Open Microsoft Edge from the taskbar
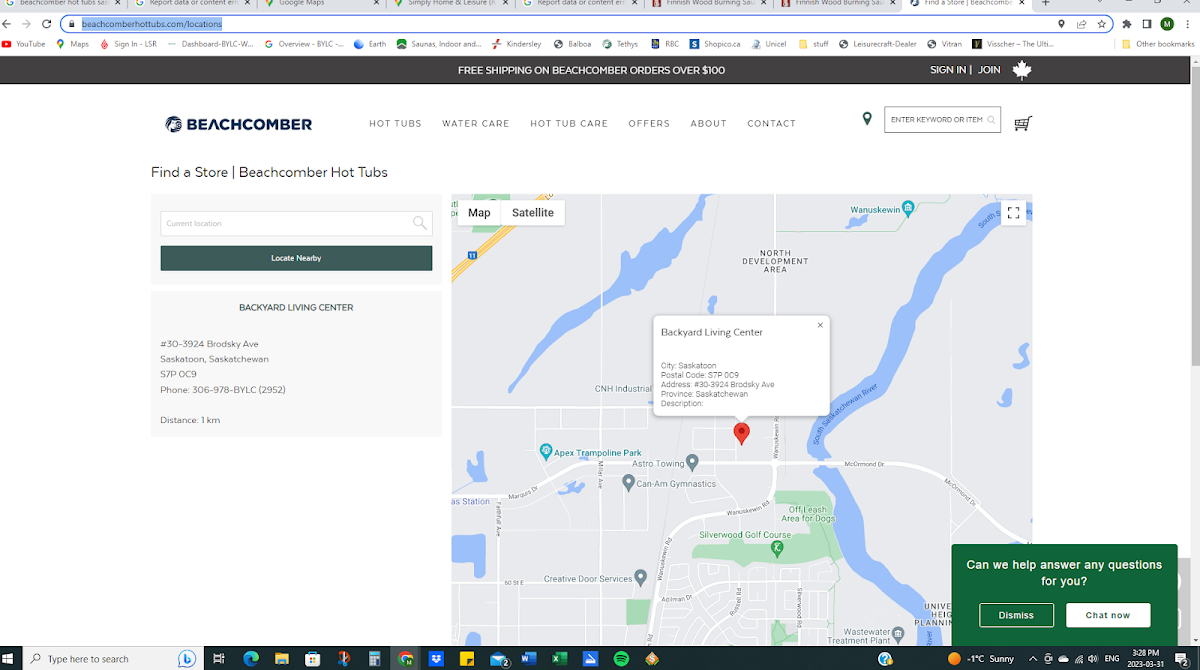 click(251, 659)
